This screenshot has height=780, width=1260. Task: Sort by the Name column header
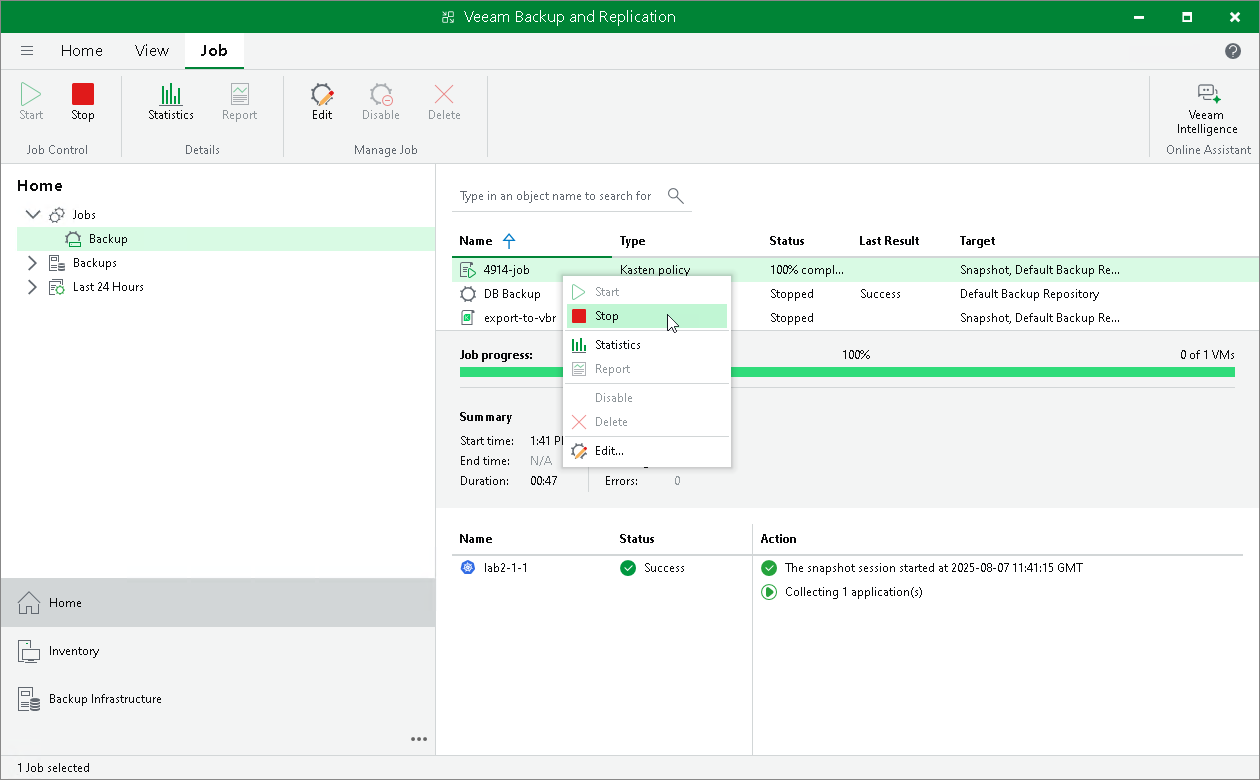(476, 241)
